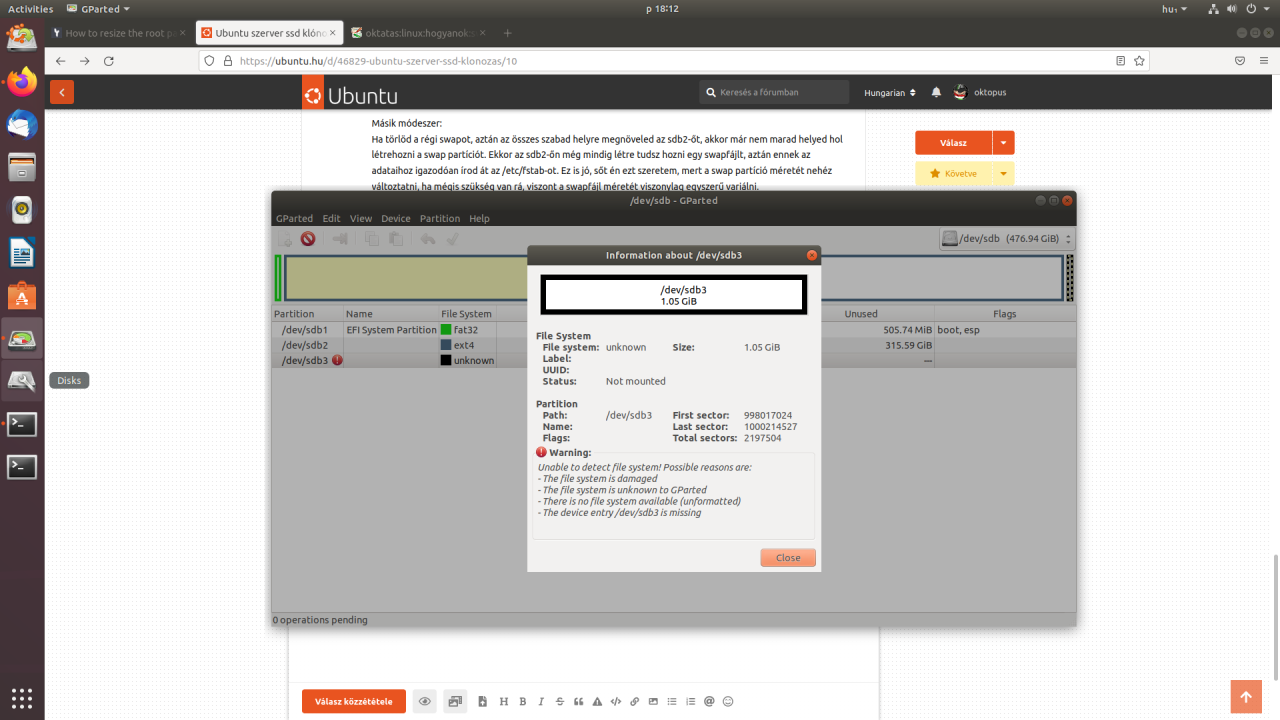
Task: Click New partition icon in GParted toolbar
Action: pyautogui.click(x=284, y=239)
